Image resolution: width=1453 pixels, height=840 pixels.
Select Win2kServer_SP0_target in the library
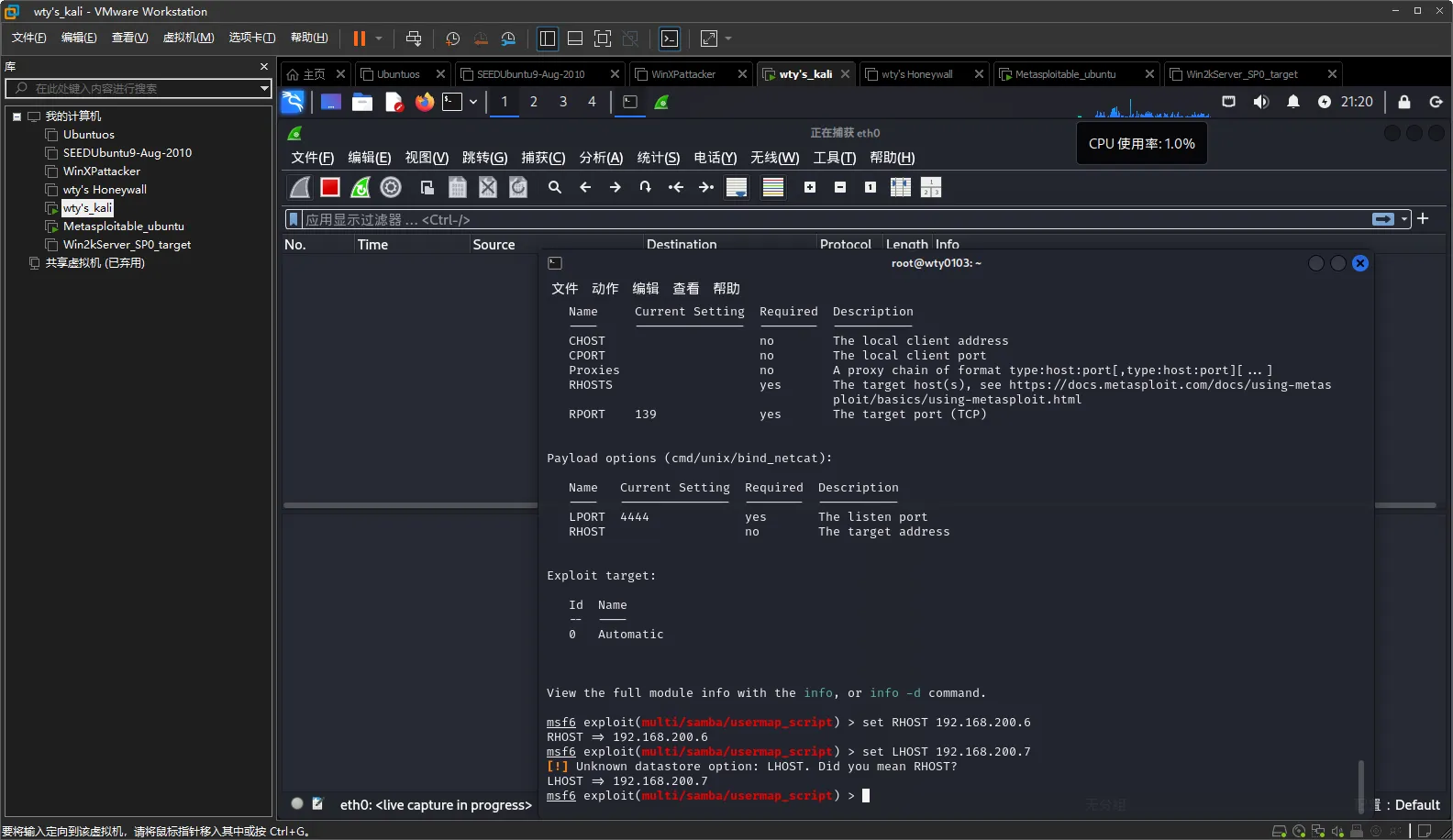[127, 245]
